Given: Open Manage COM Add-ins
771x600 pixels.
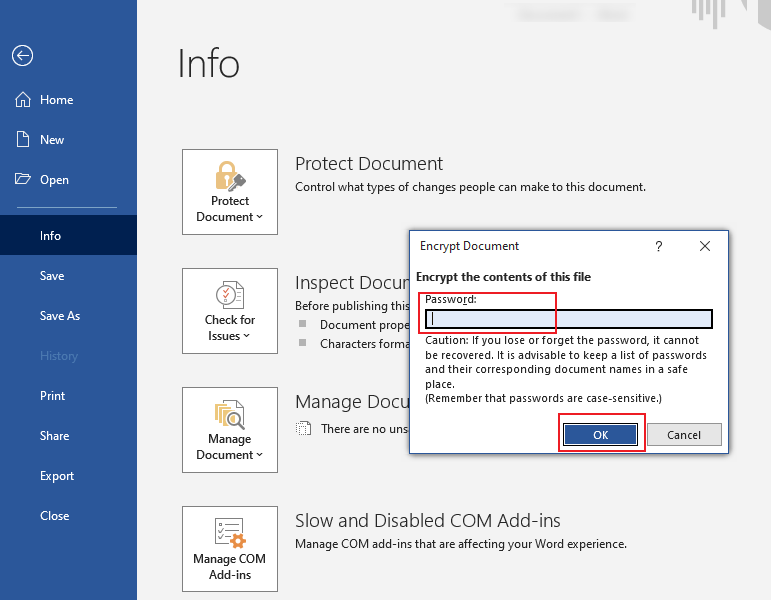Looking at the screenshot, I should pos(230,549).
